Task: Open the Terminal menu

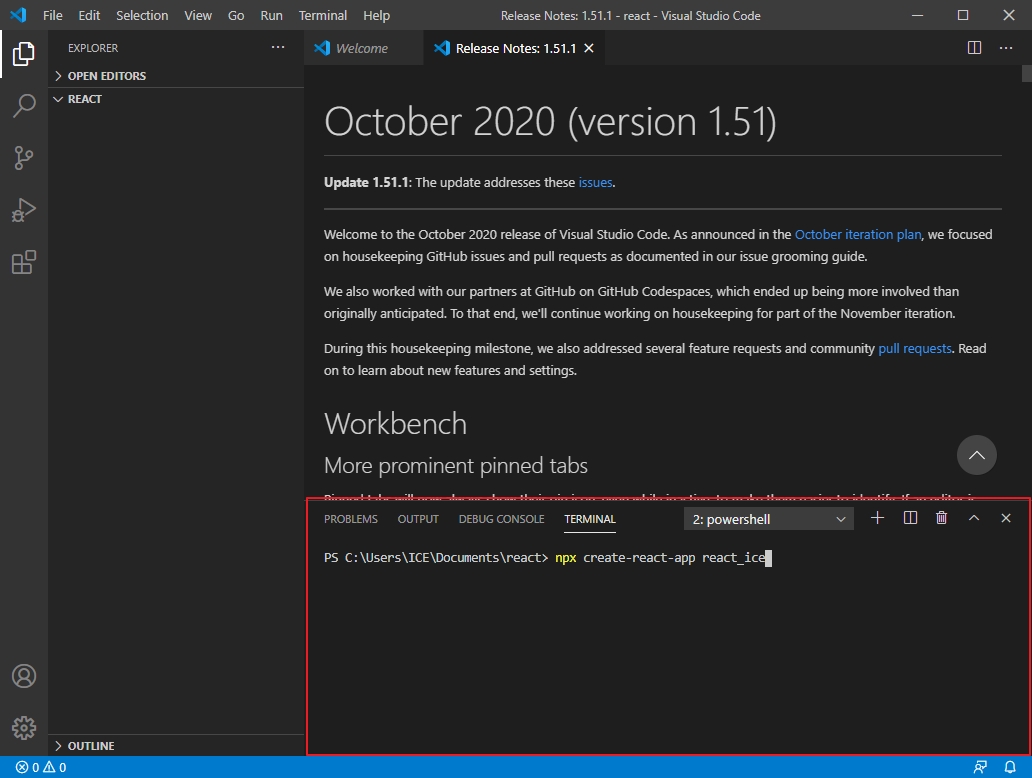Action: pos(322,15)
